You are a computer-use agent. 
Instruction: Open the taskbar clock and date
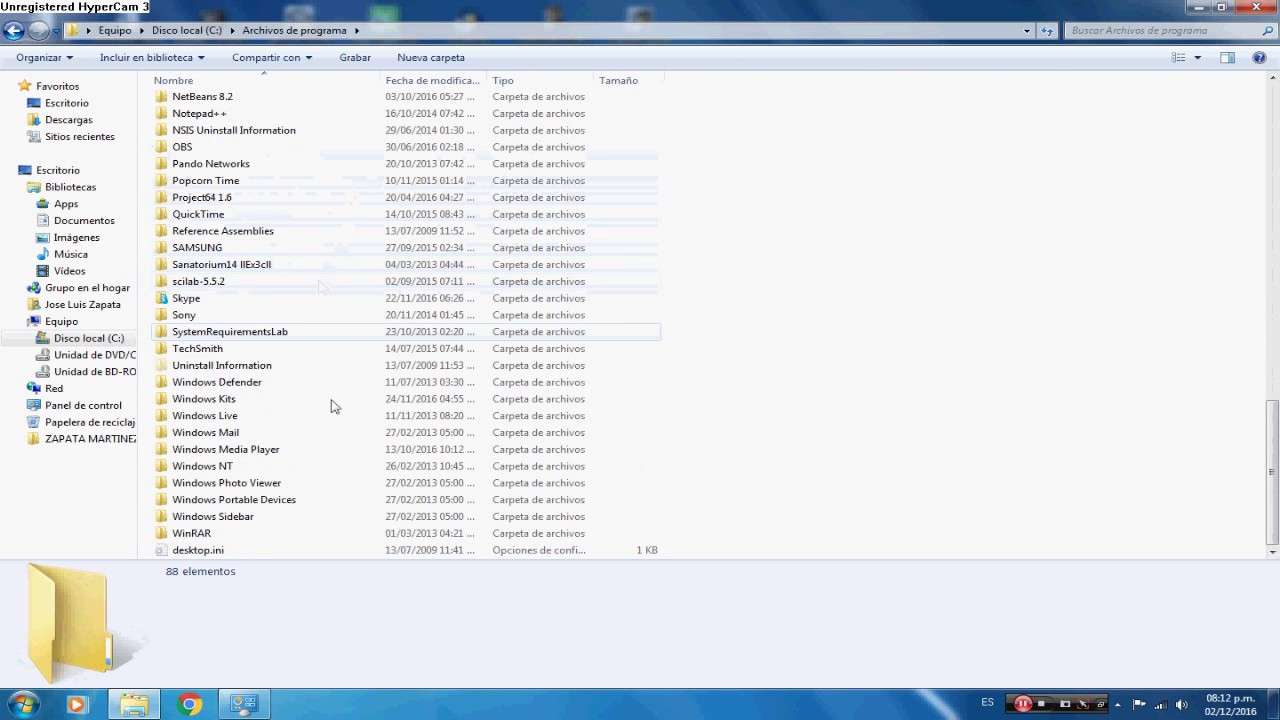tap(1230, 704)
